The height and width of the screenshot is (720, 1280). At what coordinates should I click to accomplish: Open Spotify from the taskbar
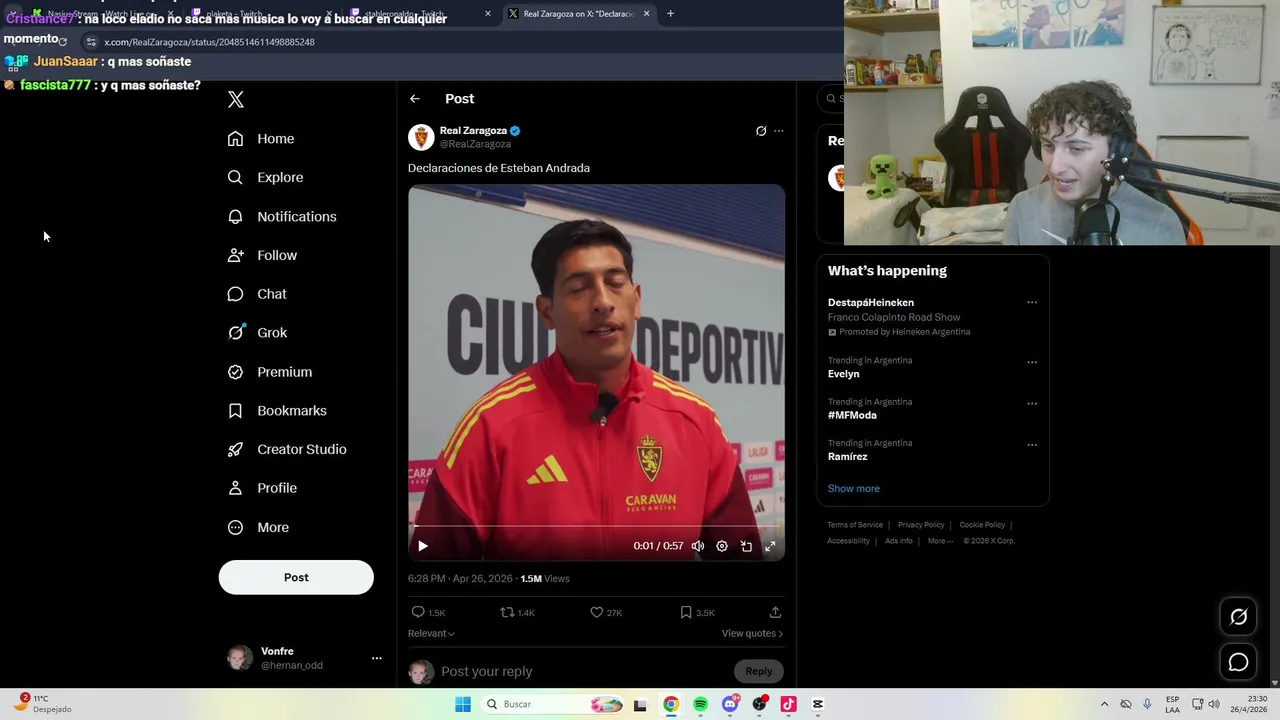pos(700,704)
